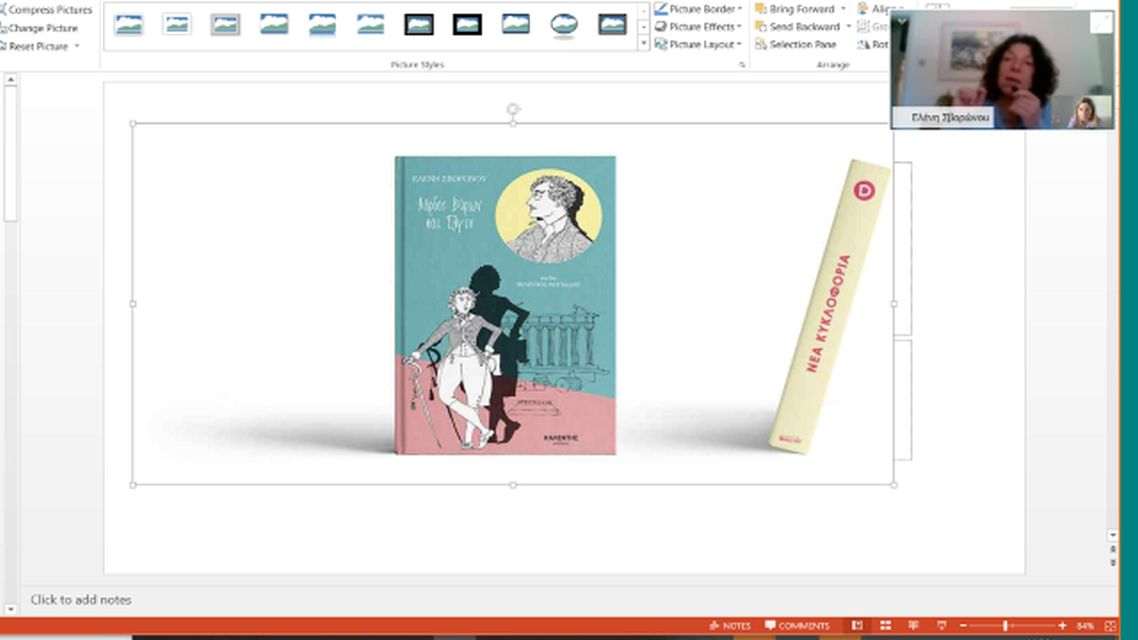Click to add notes field
This screenshot has width=1138, height=640.
point(81,599)
